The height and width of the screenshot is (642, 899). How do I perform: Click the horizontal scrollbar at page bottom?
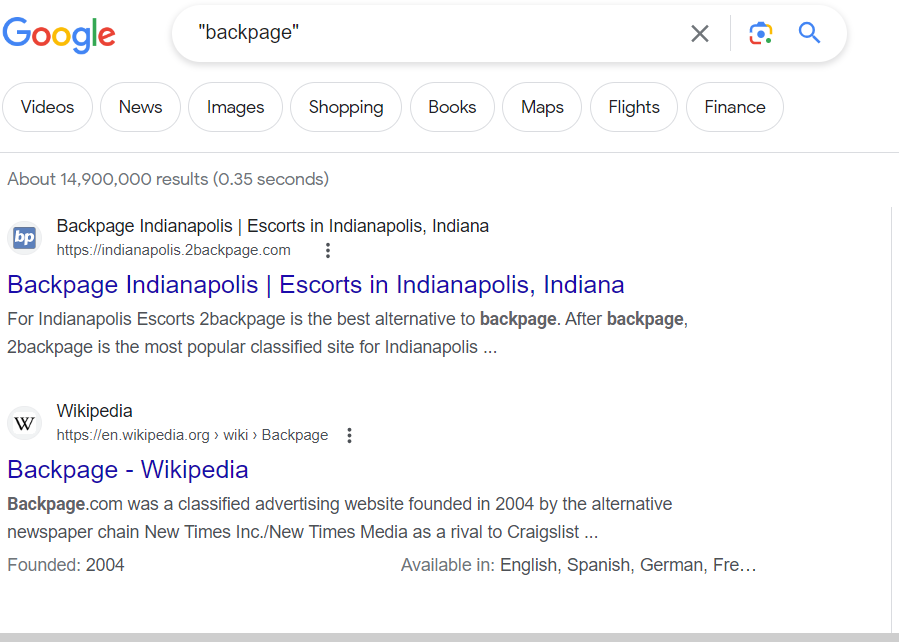(450, 637)
